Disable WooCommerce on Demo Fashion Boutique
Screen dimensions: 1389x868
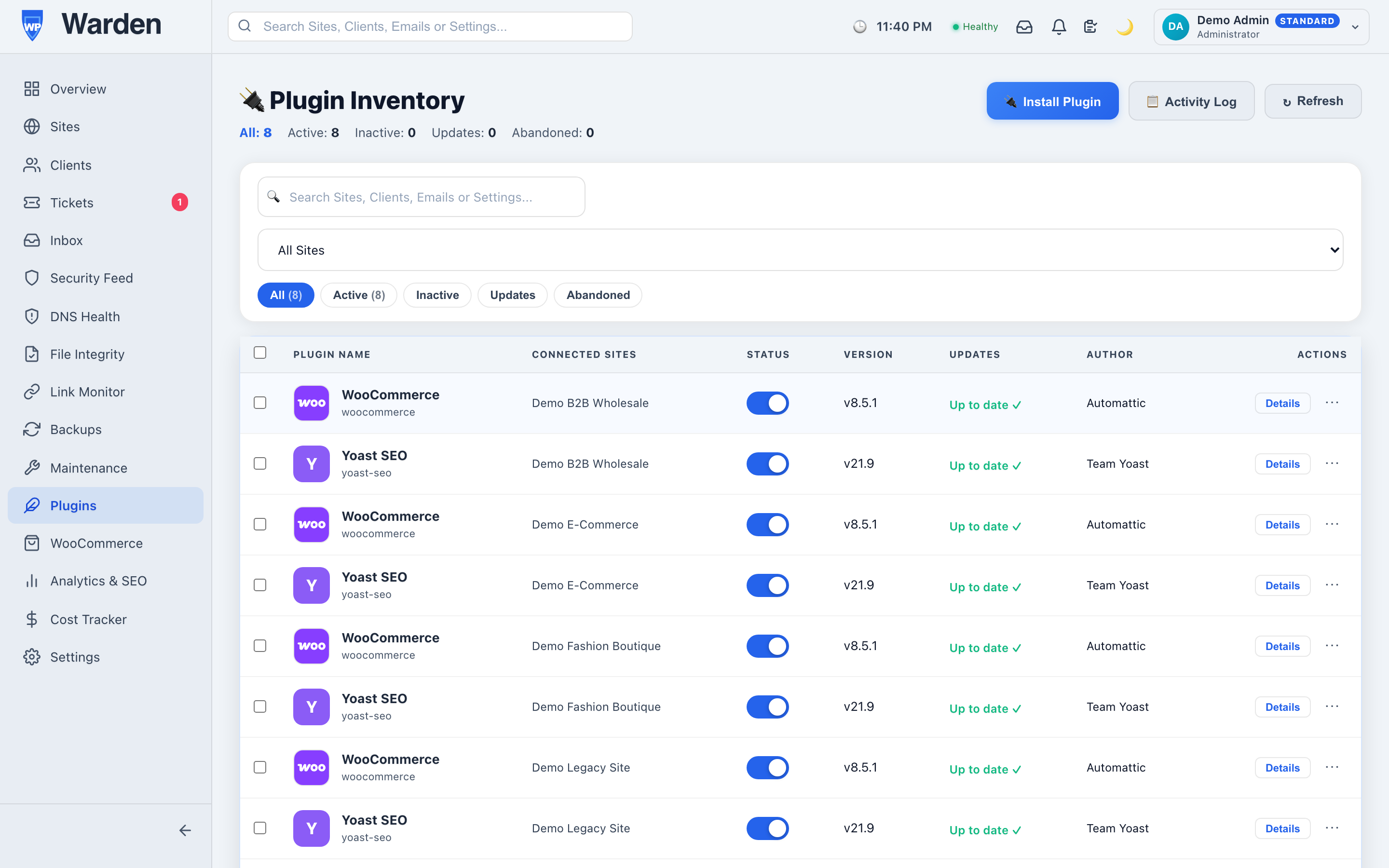click(x=767, y=646)
